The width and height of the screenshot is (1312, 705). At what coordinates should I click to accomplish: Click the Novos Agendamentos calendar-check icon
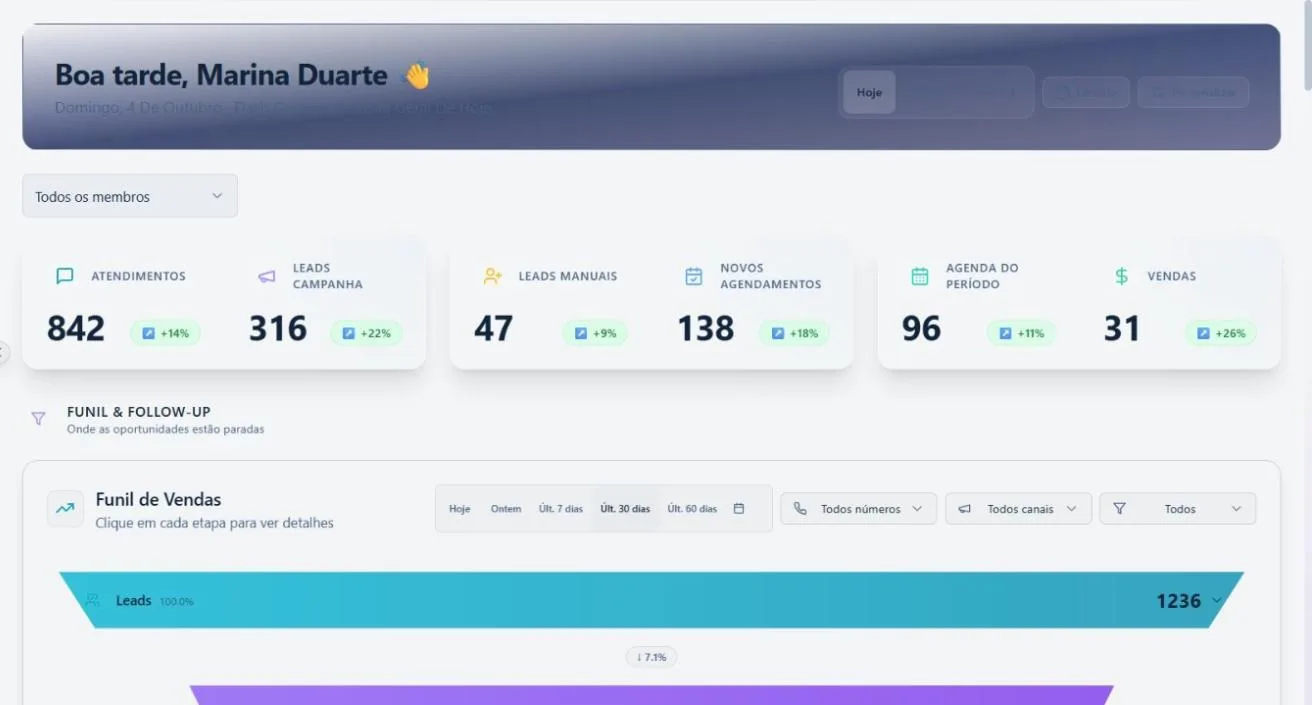(694, 276)
